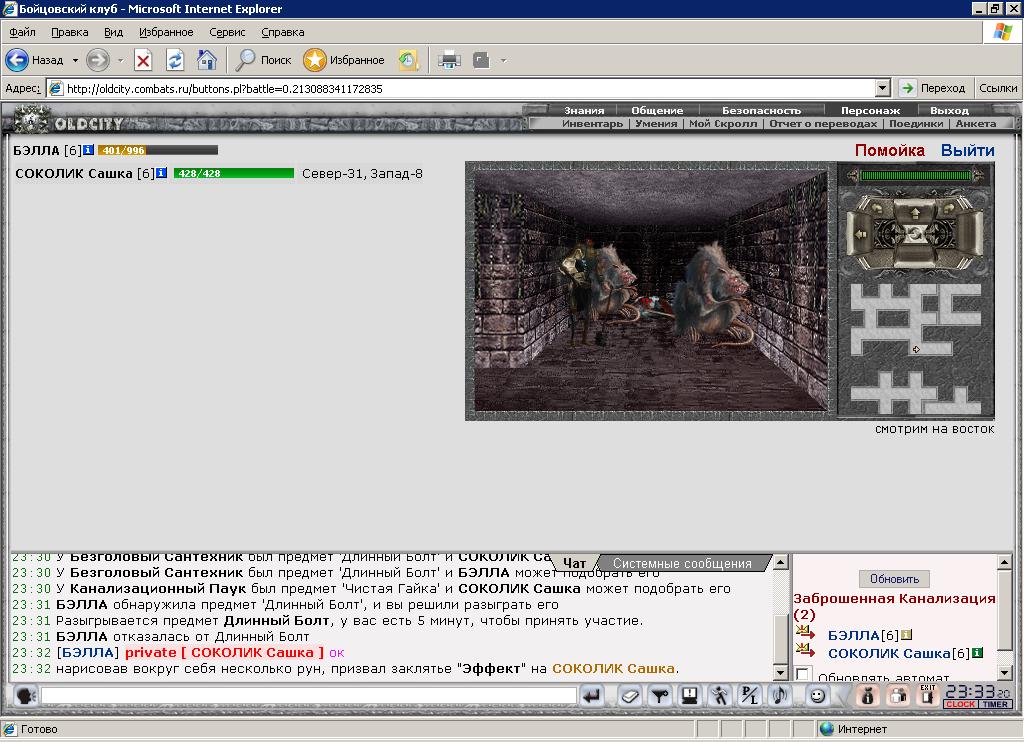Toggle the auto-refresh checkbox in player list
This screenshot has height=742, width=1024.
[x=803, y=673]
